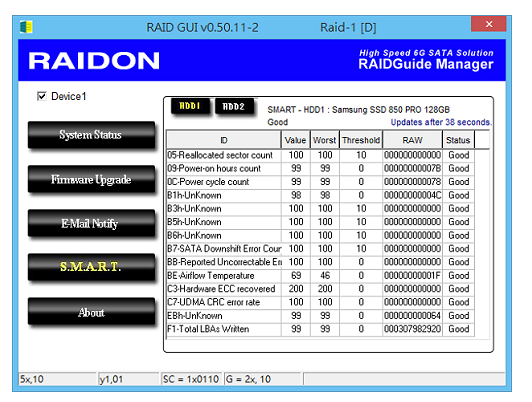Go to E-Mail Notify settings
The width and height of the screenshot is (532, 402).
(x=91, y=223)
